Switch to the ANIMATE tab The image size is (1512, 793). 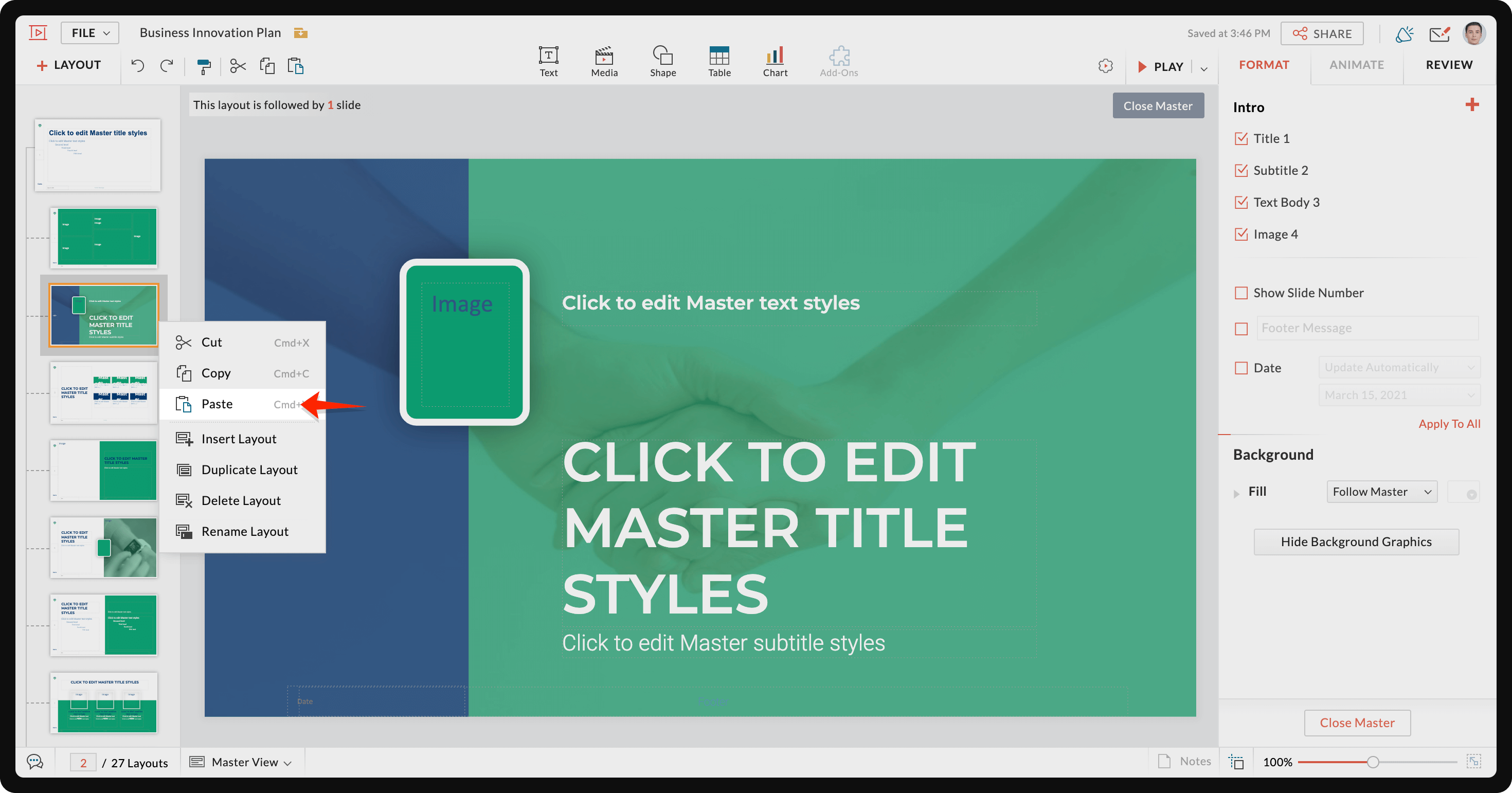coord(1357,65)
